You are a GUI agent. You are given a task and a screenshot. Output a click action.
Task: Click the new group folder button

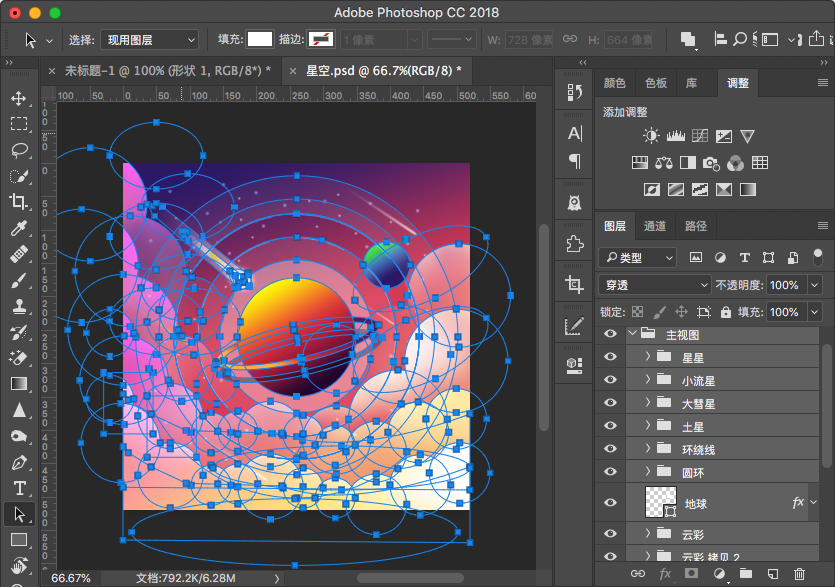click(746, 574)
